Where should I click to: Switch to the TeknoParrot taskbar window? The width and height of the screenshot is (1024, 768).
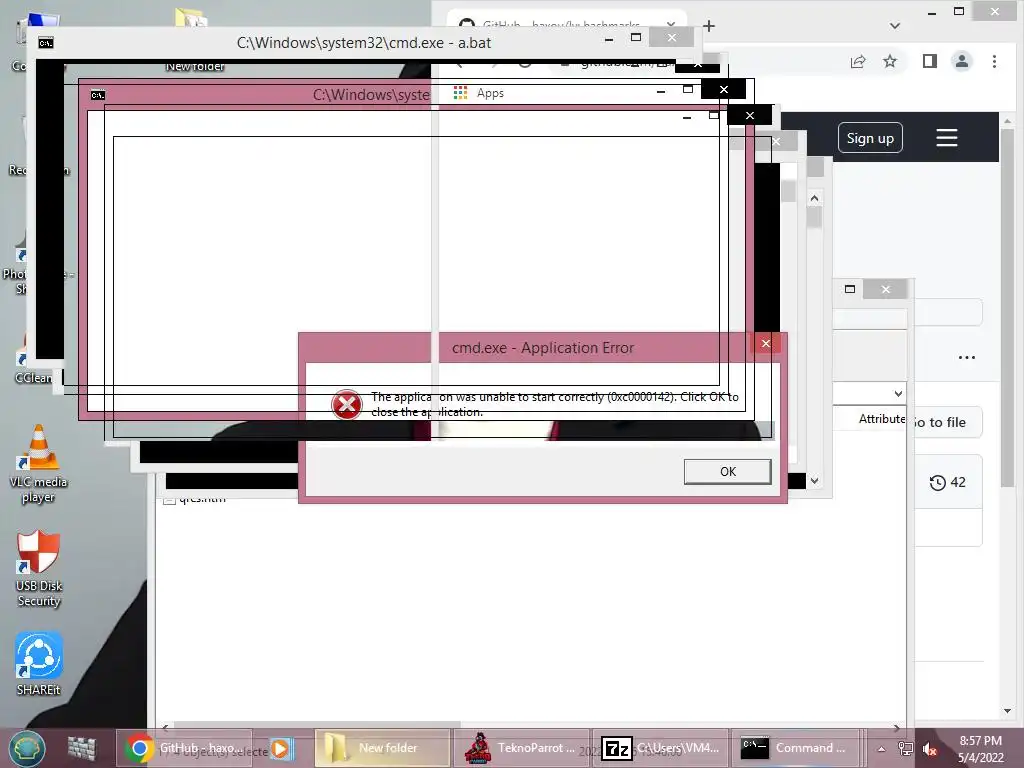coord(521,748)
